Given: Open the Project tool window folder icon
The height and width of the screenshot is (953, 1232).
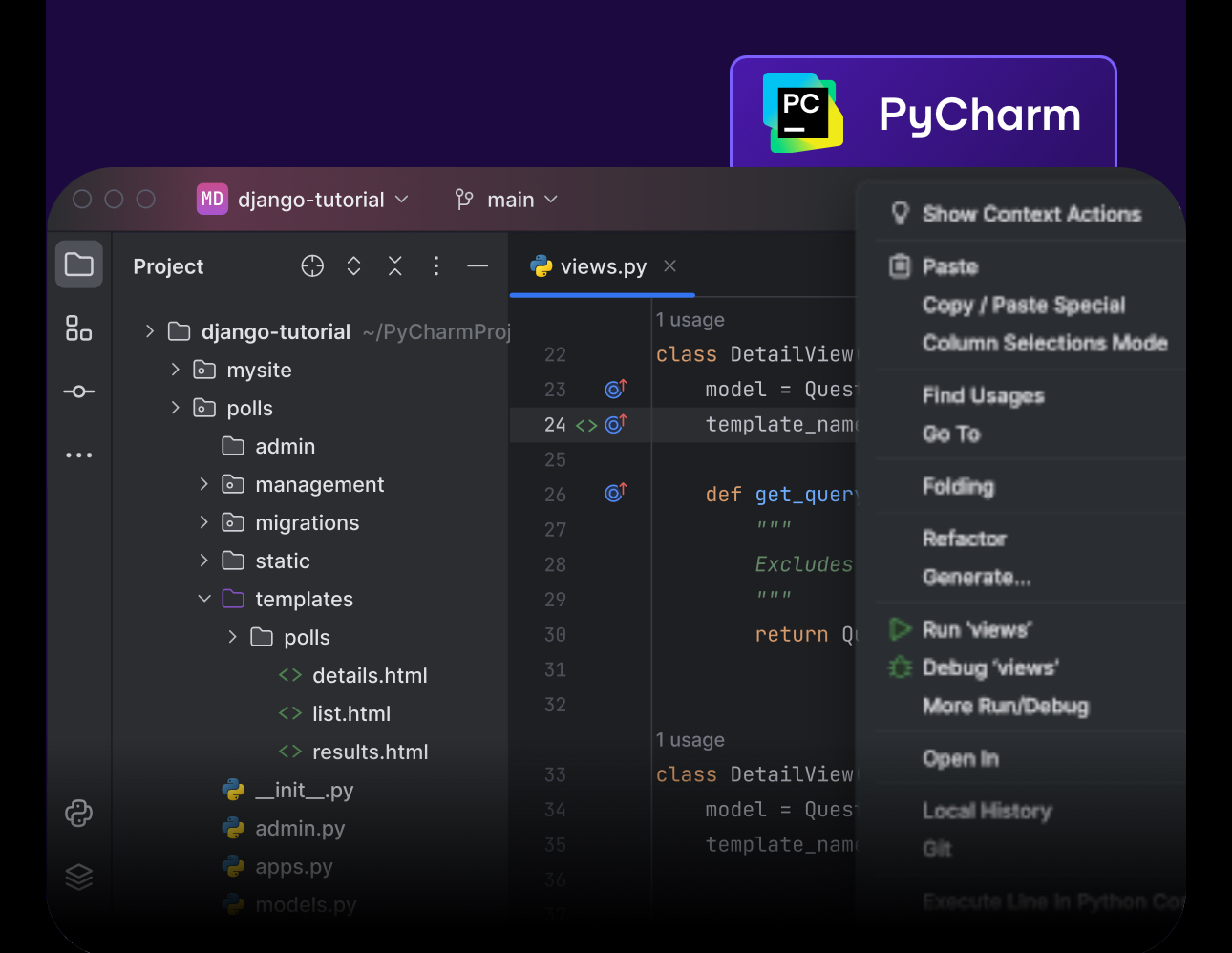Looking at the screenshot, I should pos(79,265).
